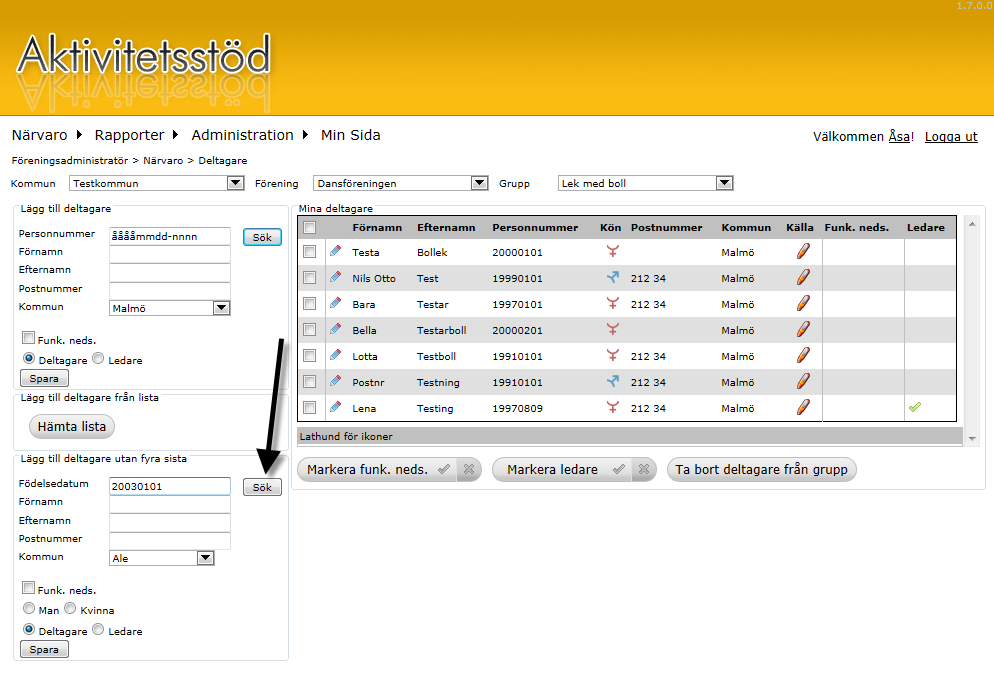Click the Källa pen icon for Lena
This screenshot has width=994, height=691.
click(x=803, y=407)
